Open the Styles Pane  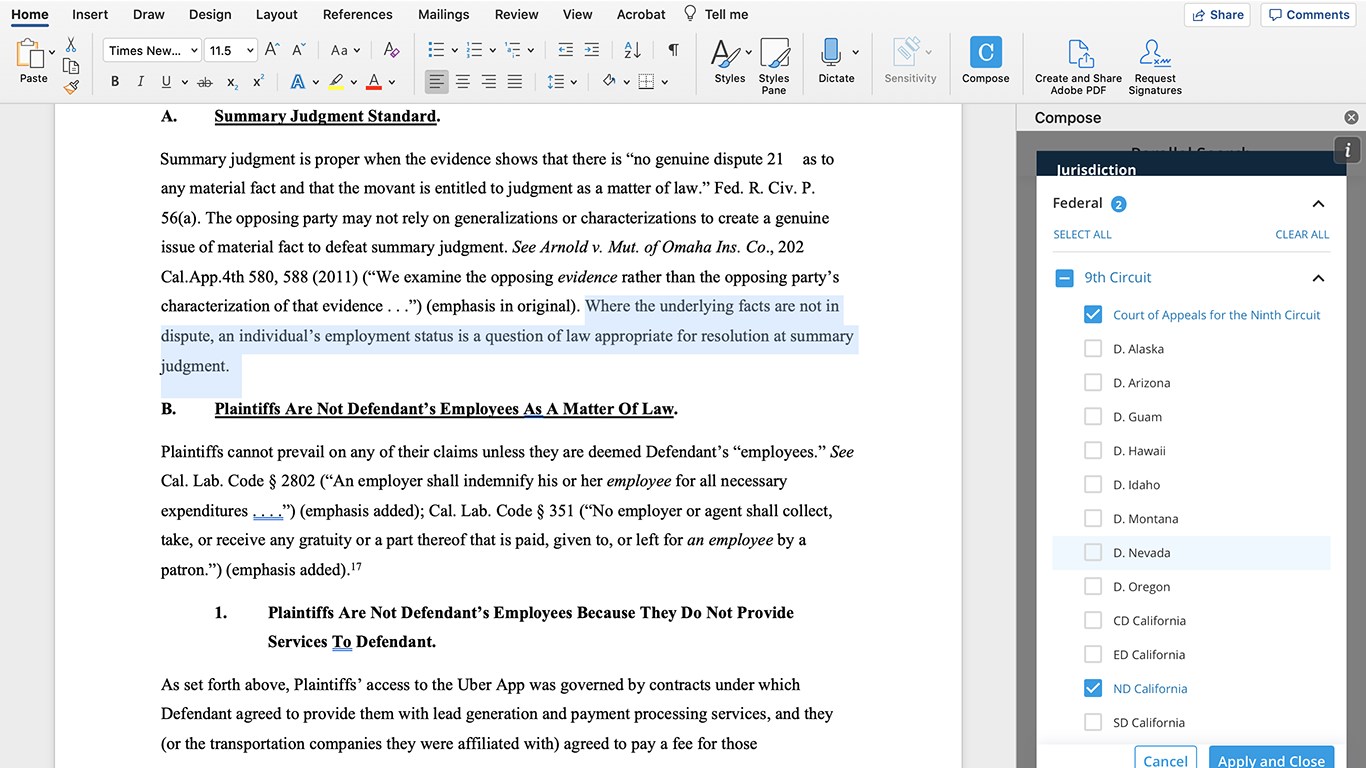click(774, 66)
